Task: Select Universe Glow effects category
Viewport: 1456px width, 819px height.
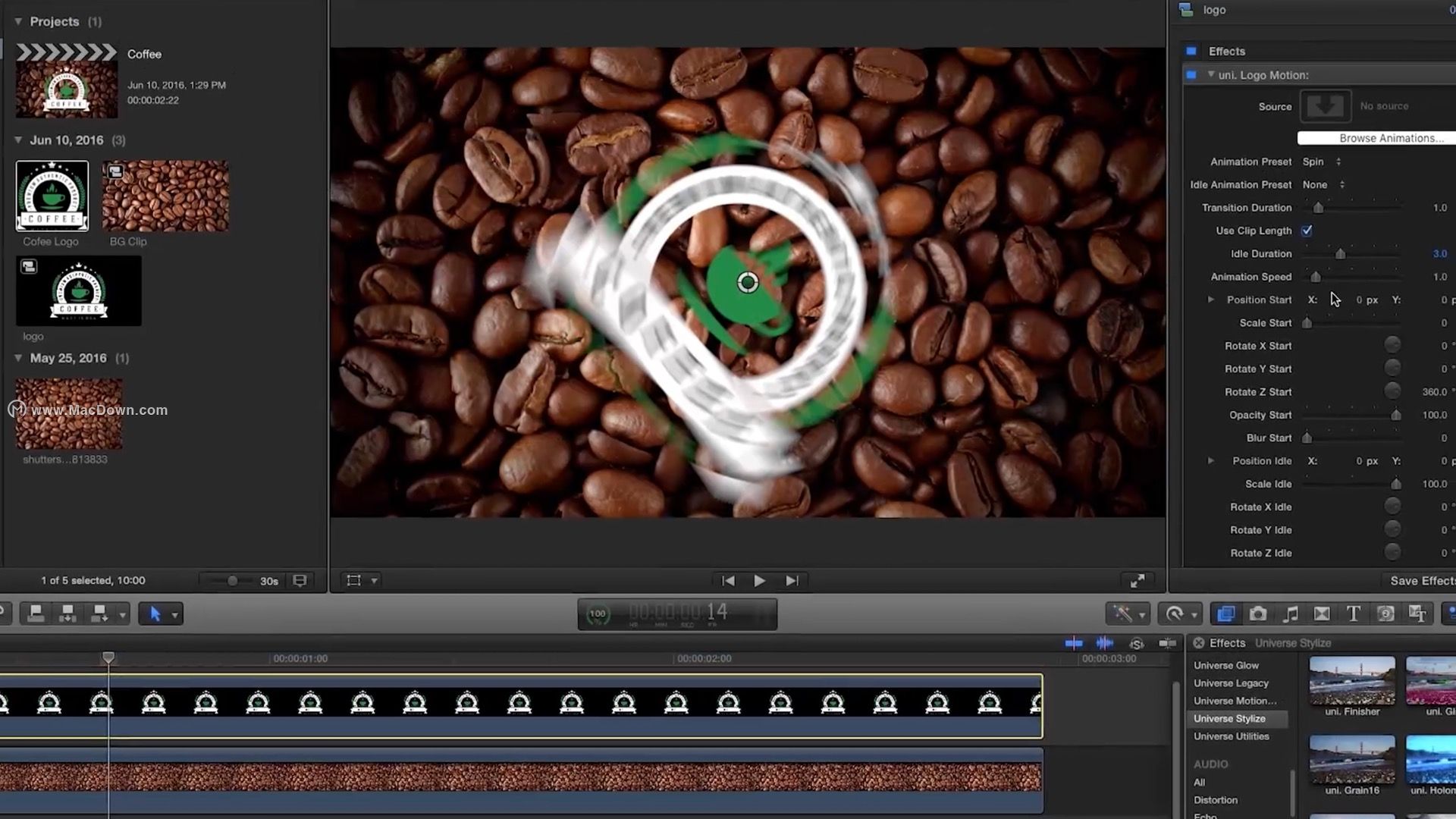Action: point(1226,665)
